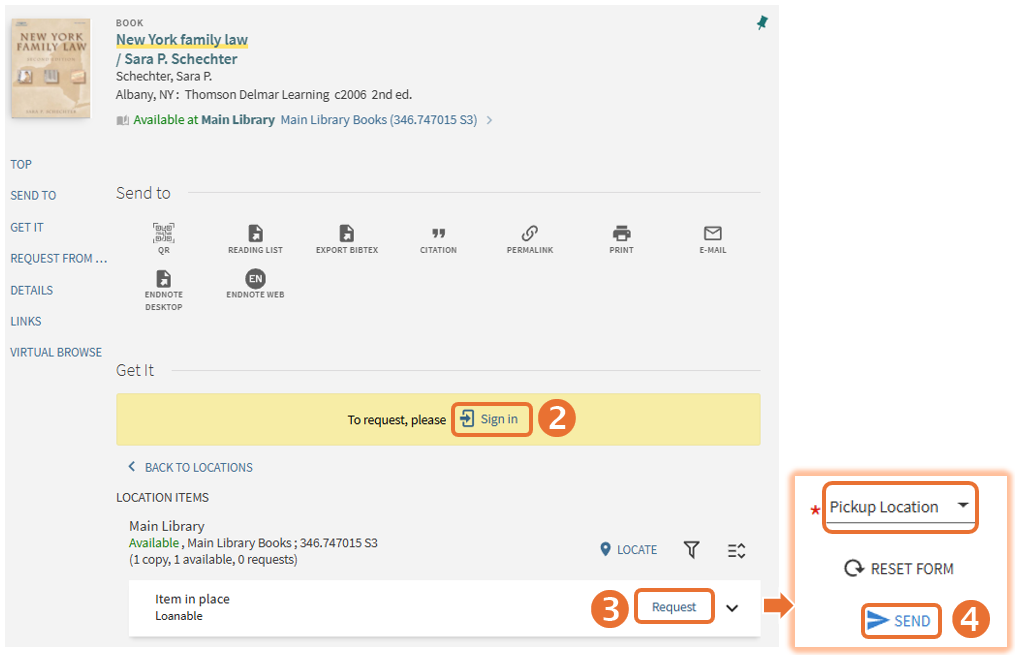Viewport: 1015px width, 655px height.
Task: Export to EndNote Desktop
Action: point(164,280)
